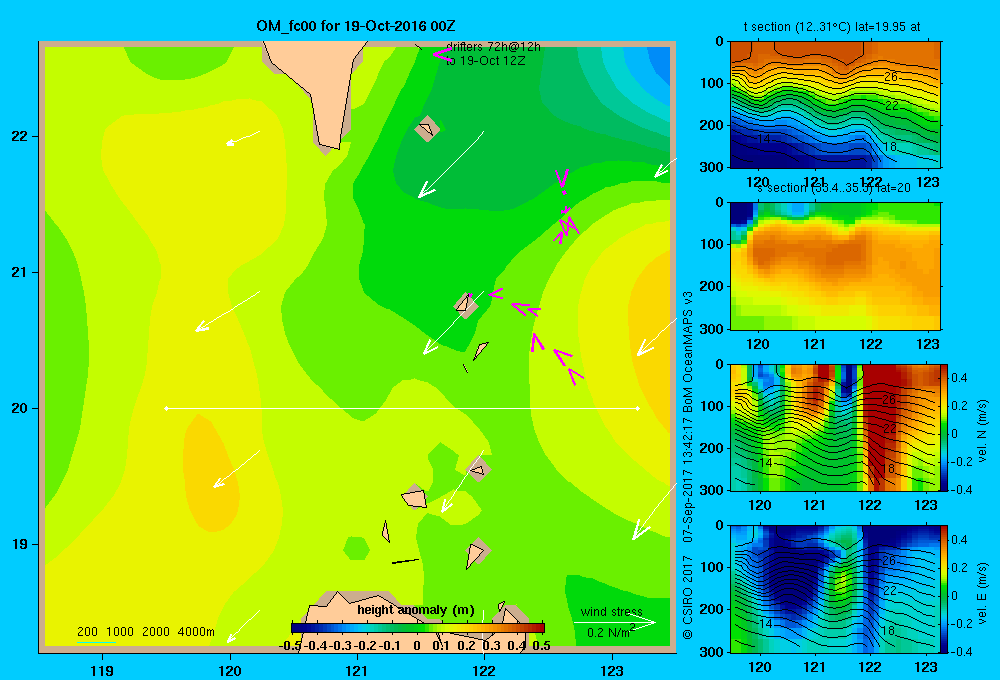Click the west endpoint of the white section line
The height and width of the screenshot is (680, 1000).
[x=166, y=408]
